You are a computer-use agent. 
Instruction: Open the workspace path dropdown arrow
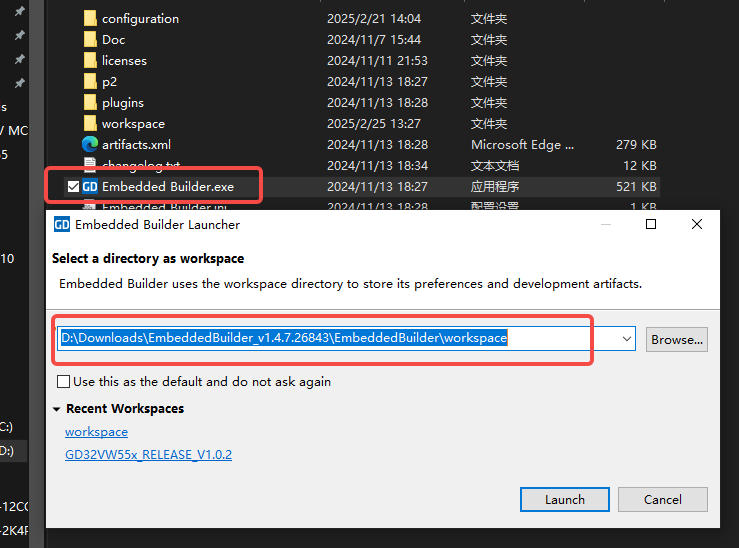(627, 339)
